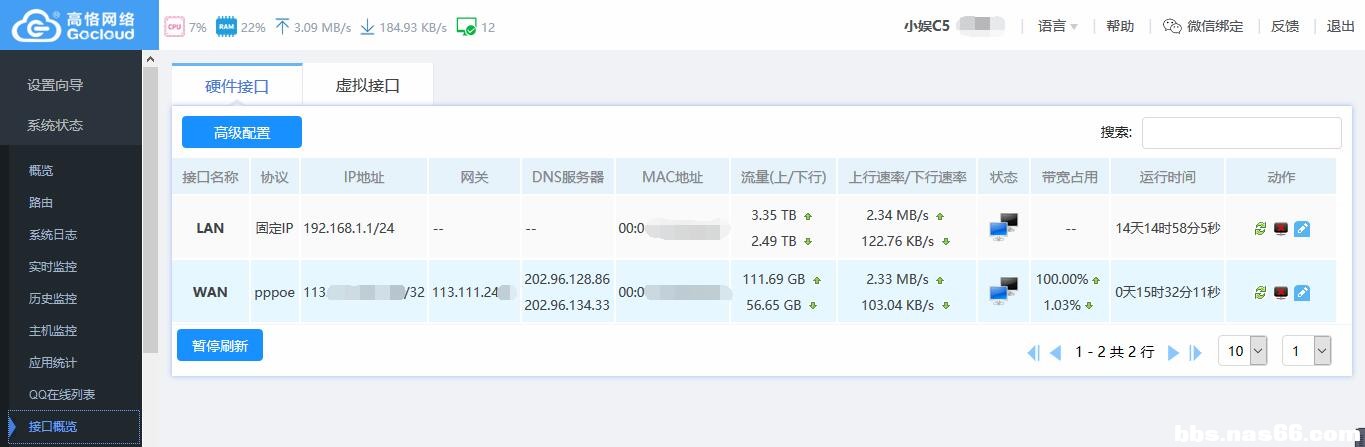Sort by DNS服务器 column header
1365x447 pixels.
567,177
